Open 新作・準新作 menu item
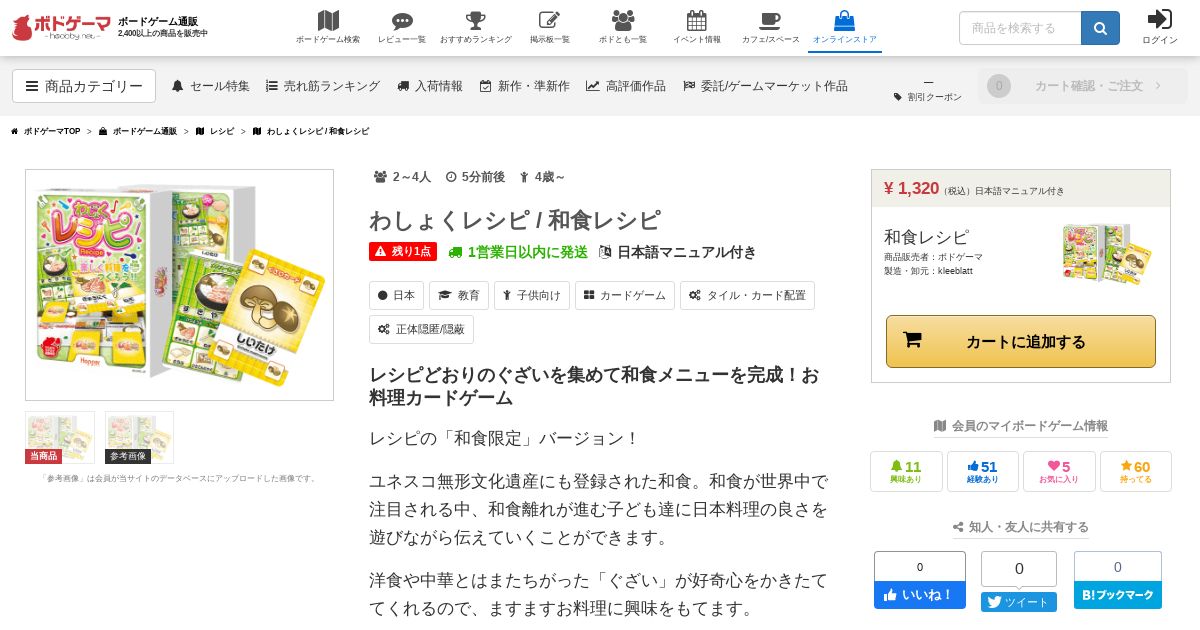Image resolution: width=1200 pixels, height=630 pixels. coord(524,86)
